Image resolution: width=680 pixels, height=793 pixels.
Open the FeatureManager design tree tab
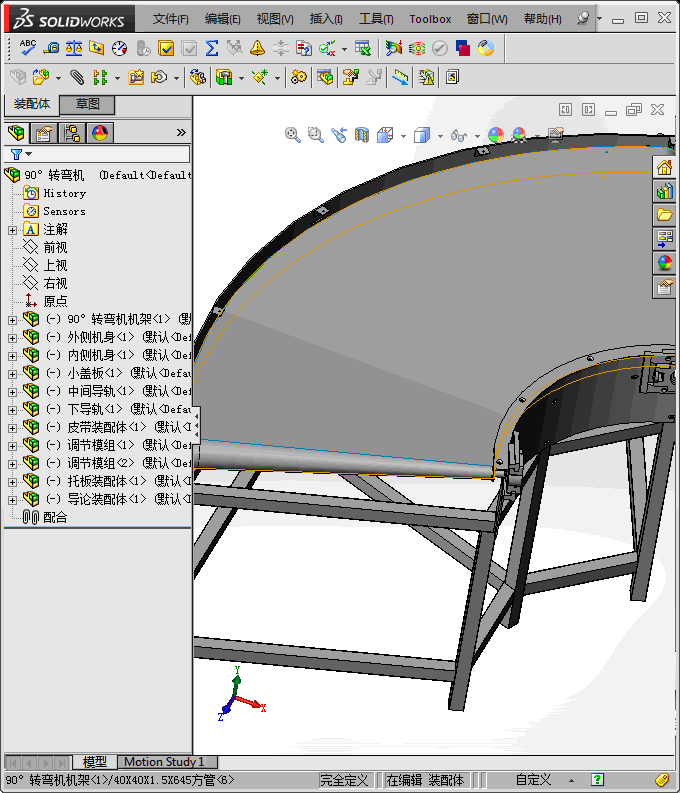16,133
